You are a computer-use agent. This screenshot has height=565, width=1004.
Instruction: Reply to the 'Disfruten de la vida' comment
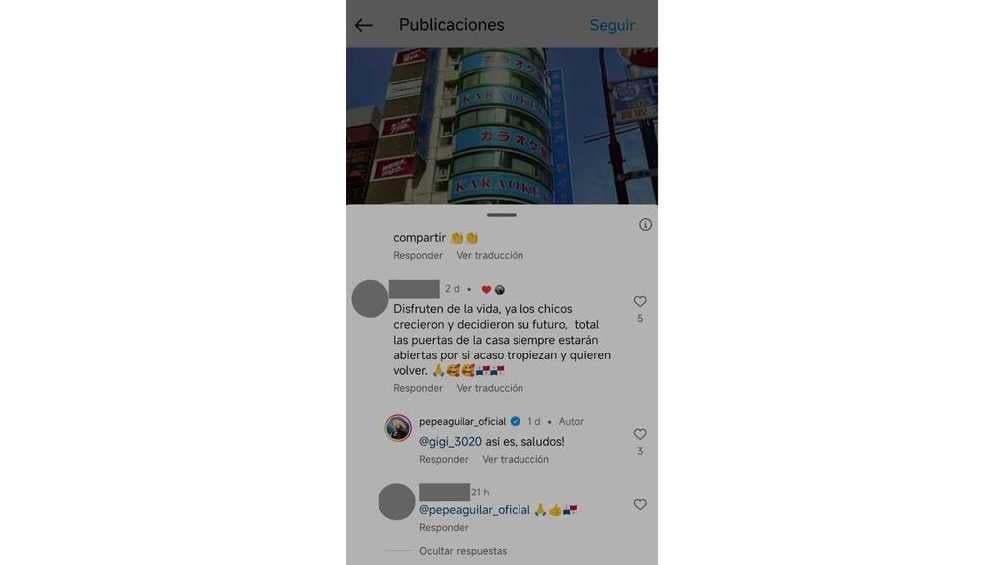418,388
